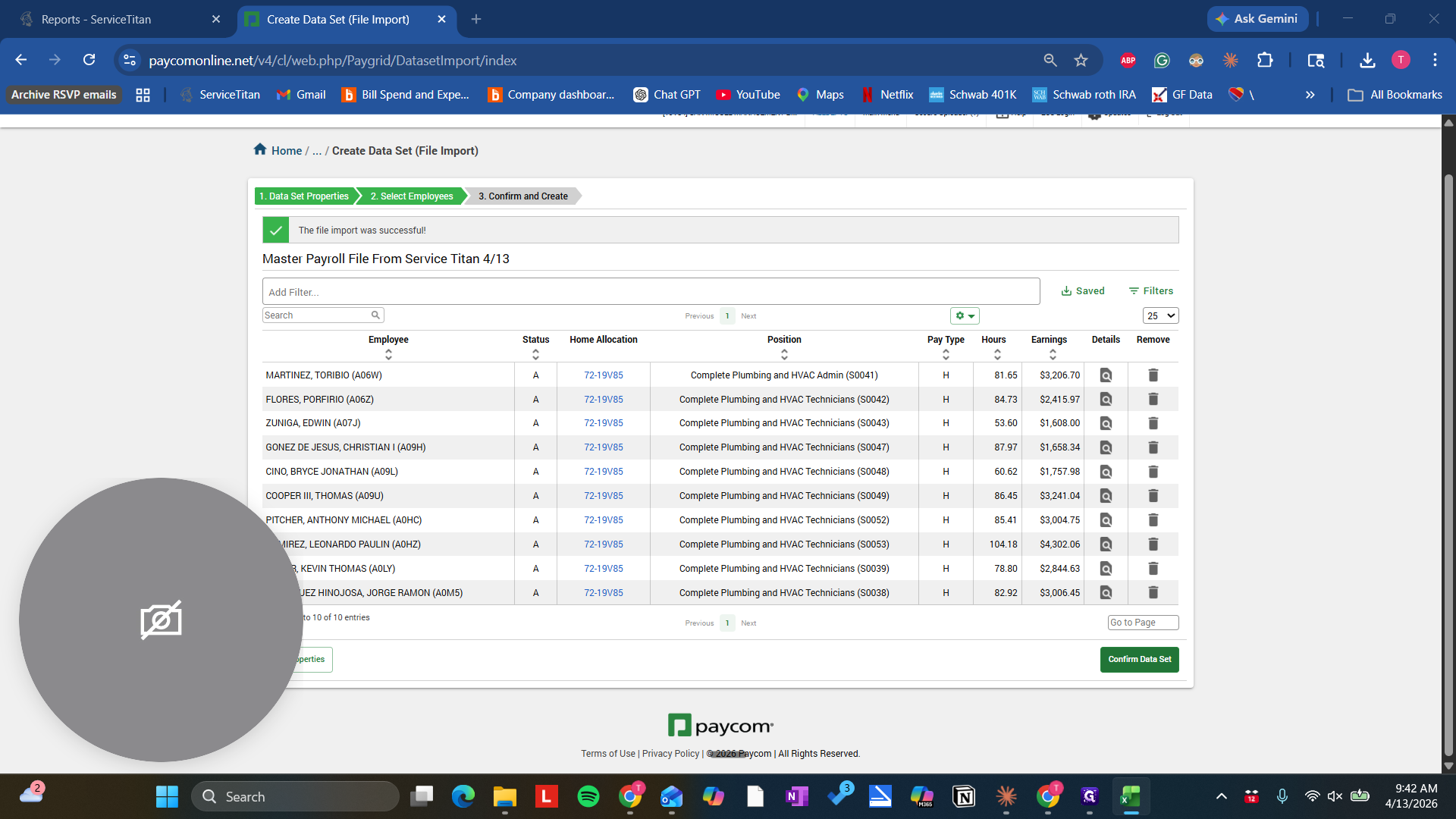1456x819 pixels.
Task: Mute system volume in the taskbar
Action: (x=1335, y=796)
